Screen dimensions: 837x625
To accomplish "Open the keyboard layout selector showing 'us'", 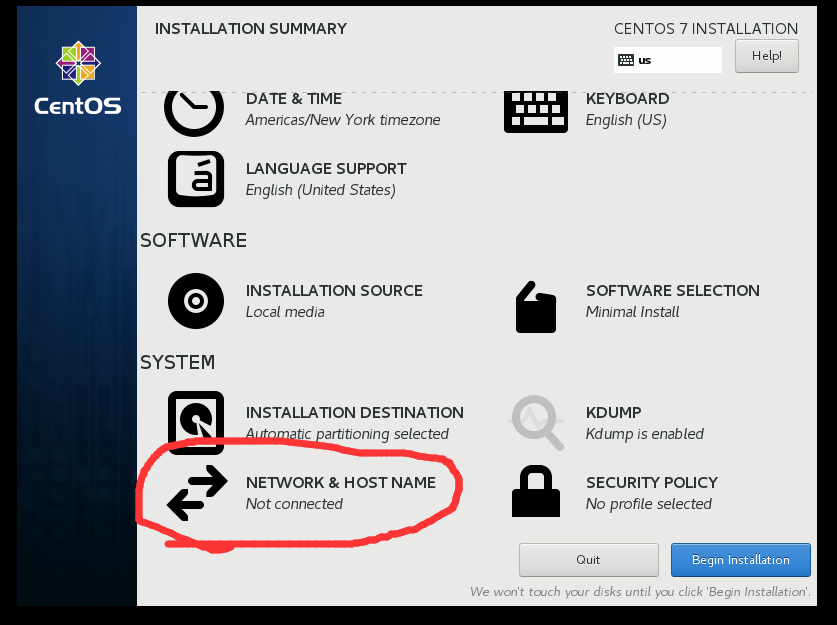I will [x=667, y=60].
